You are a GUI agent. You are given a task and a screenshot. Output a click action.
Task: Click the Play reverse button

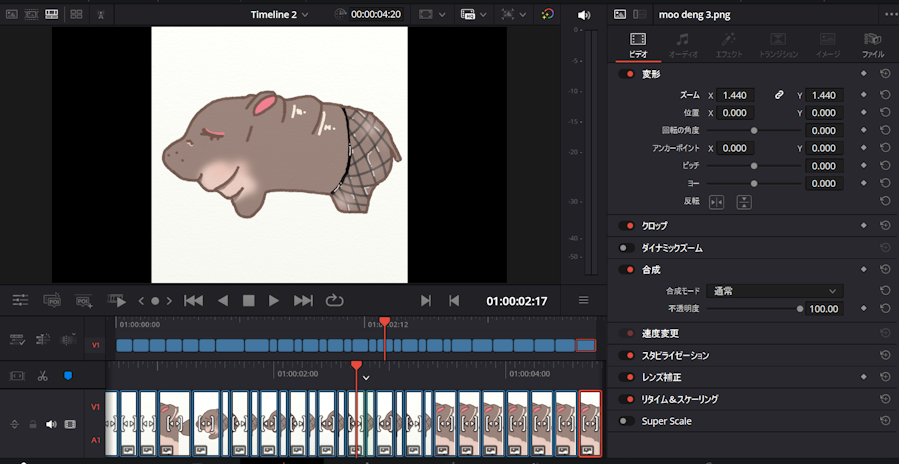point(223,300)
